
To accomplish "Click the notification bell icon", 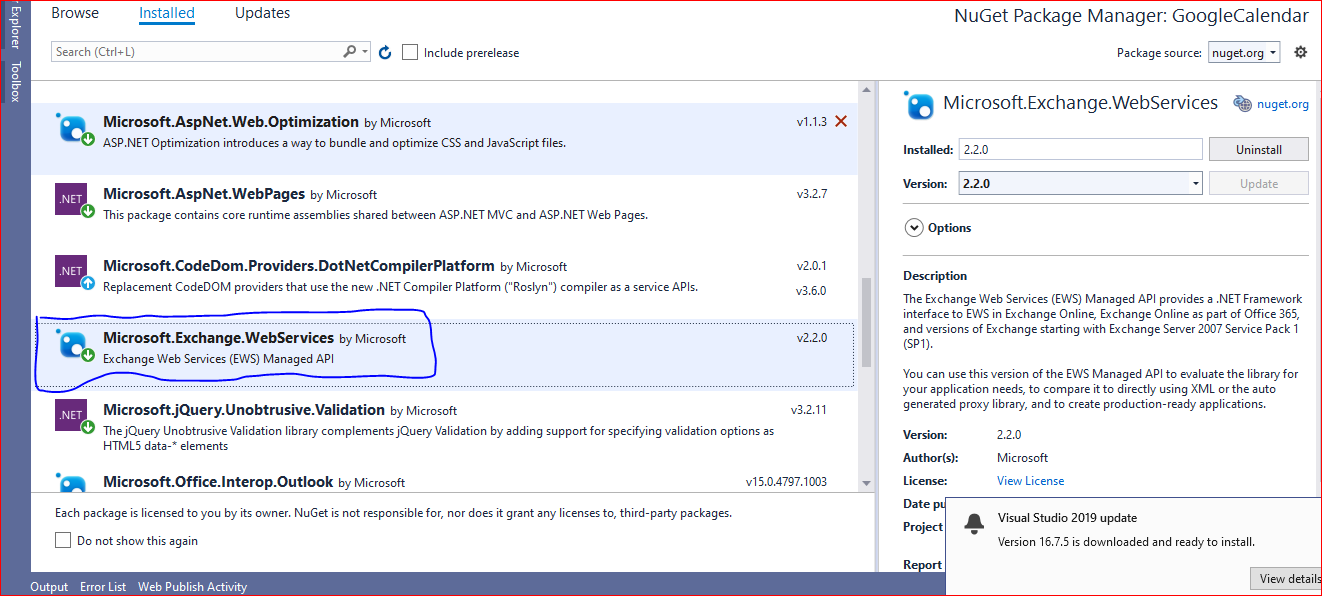I will (x=973, y=524).
